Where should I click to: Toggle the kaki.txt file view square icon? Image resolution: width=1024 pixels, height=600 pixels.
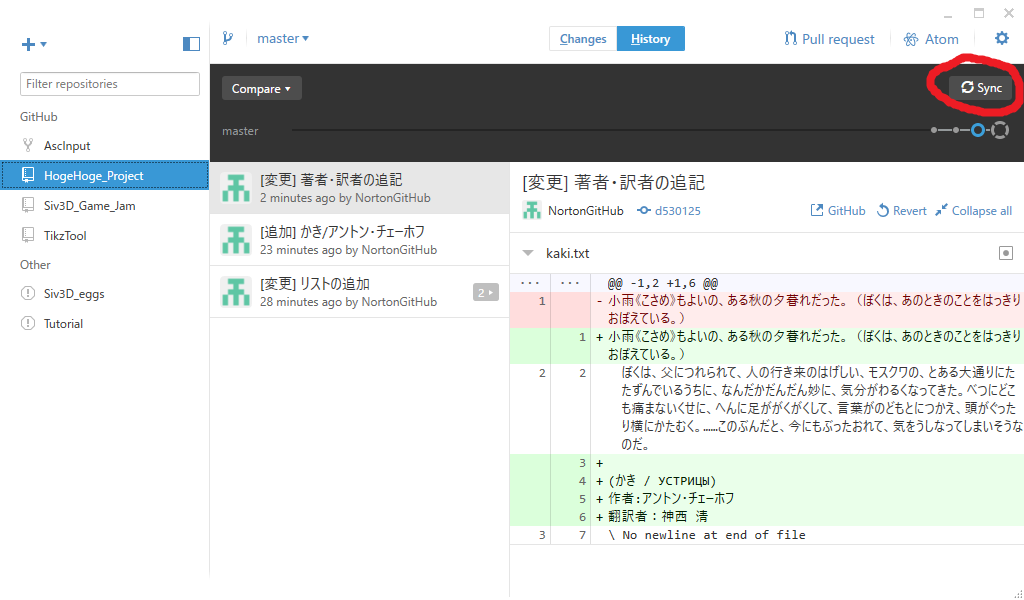[x=1006, y=253]
